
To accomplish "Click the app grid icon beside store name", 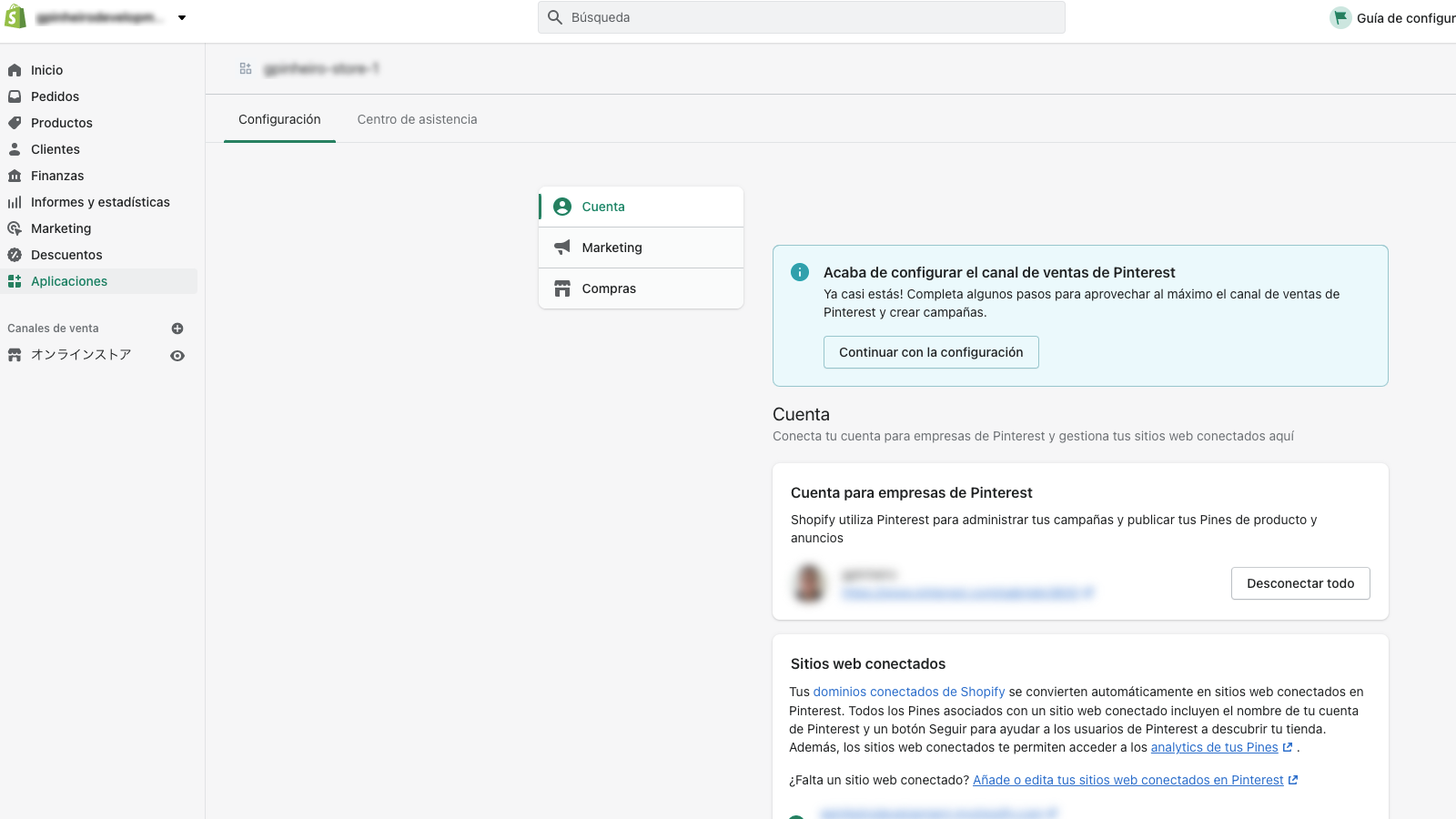I will [x=246, y=68].
